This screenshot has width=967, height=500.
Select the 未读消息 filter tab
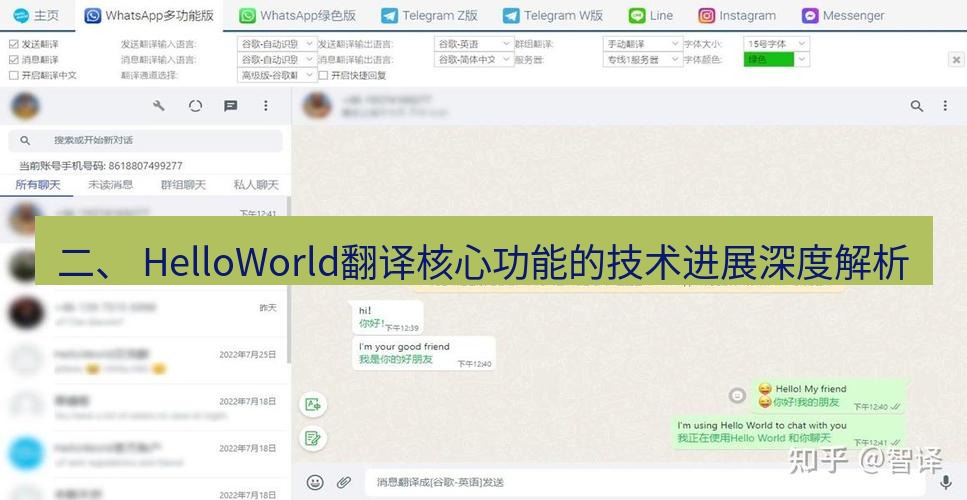110,185
